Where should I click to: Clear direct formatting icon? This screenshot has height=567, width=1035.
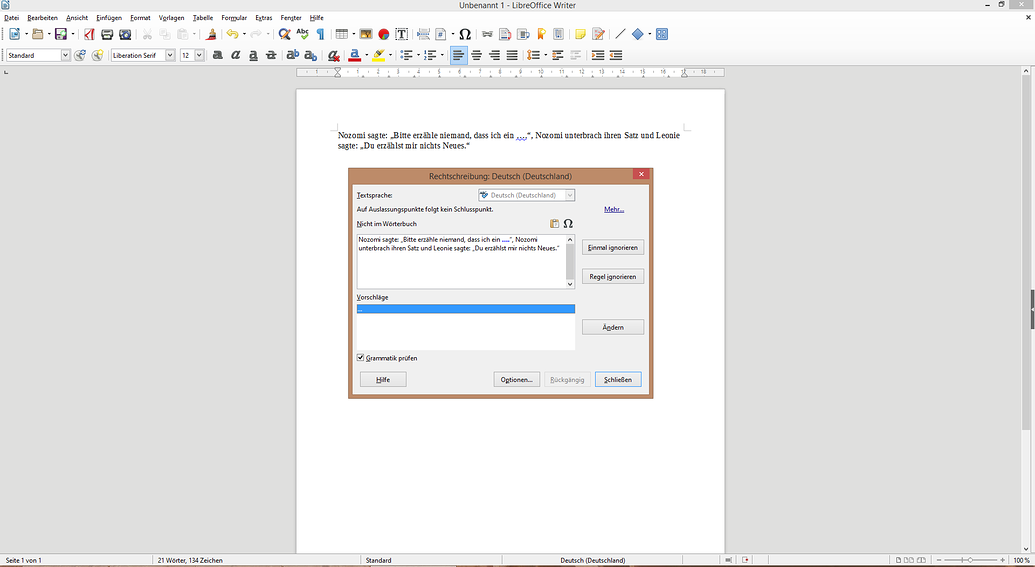(x=334, y=55)
